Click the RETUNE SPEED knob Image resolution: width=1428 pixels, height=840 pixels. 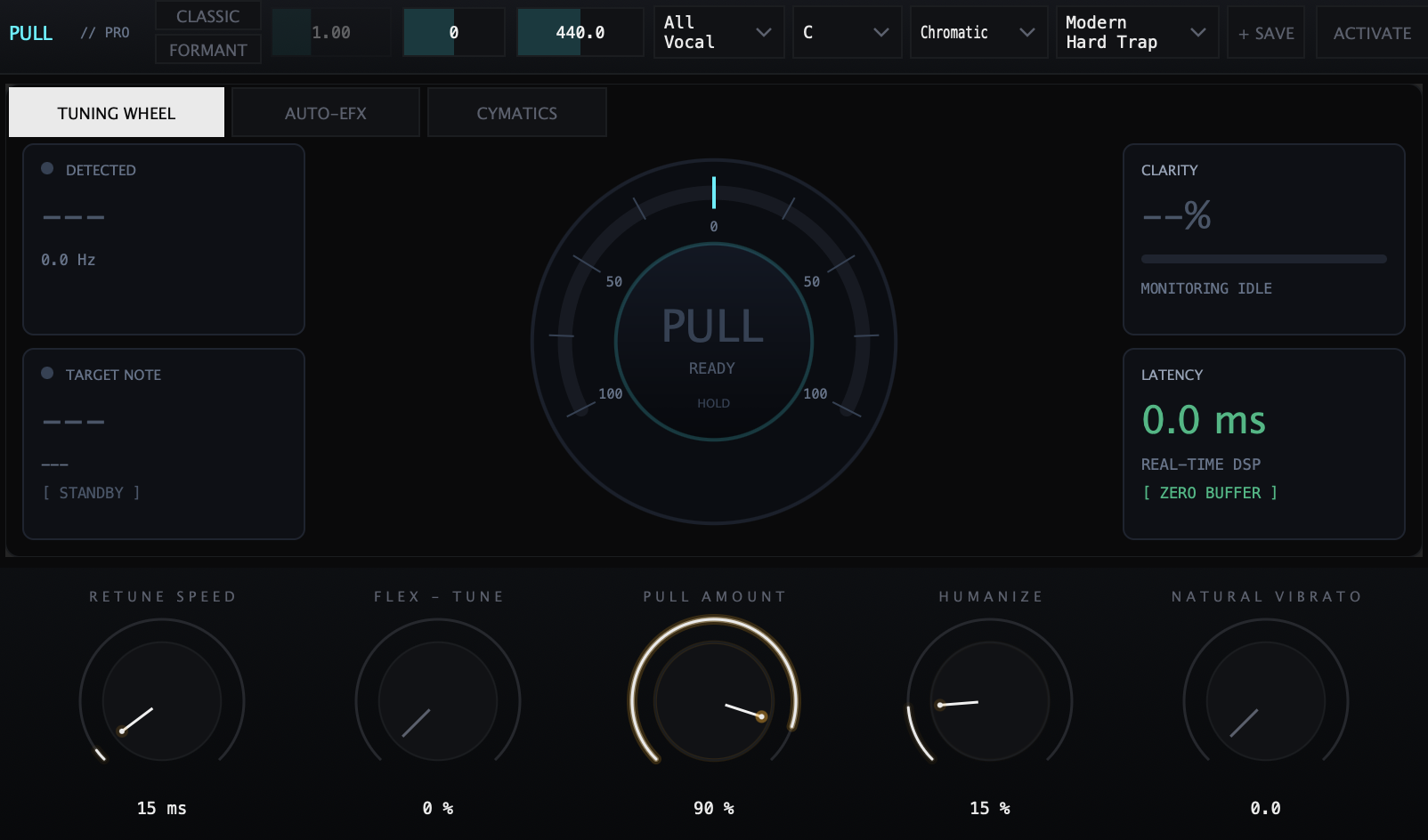pyautogui.click(x=162, y=701)
